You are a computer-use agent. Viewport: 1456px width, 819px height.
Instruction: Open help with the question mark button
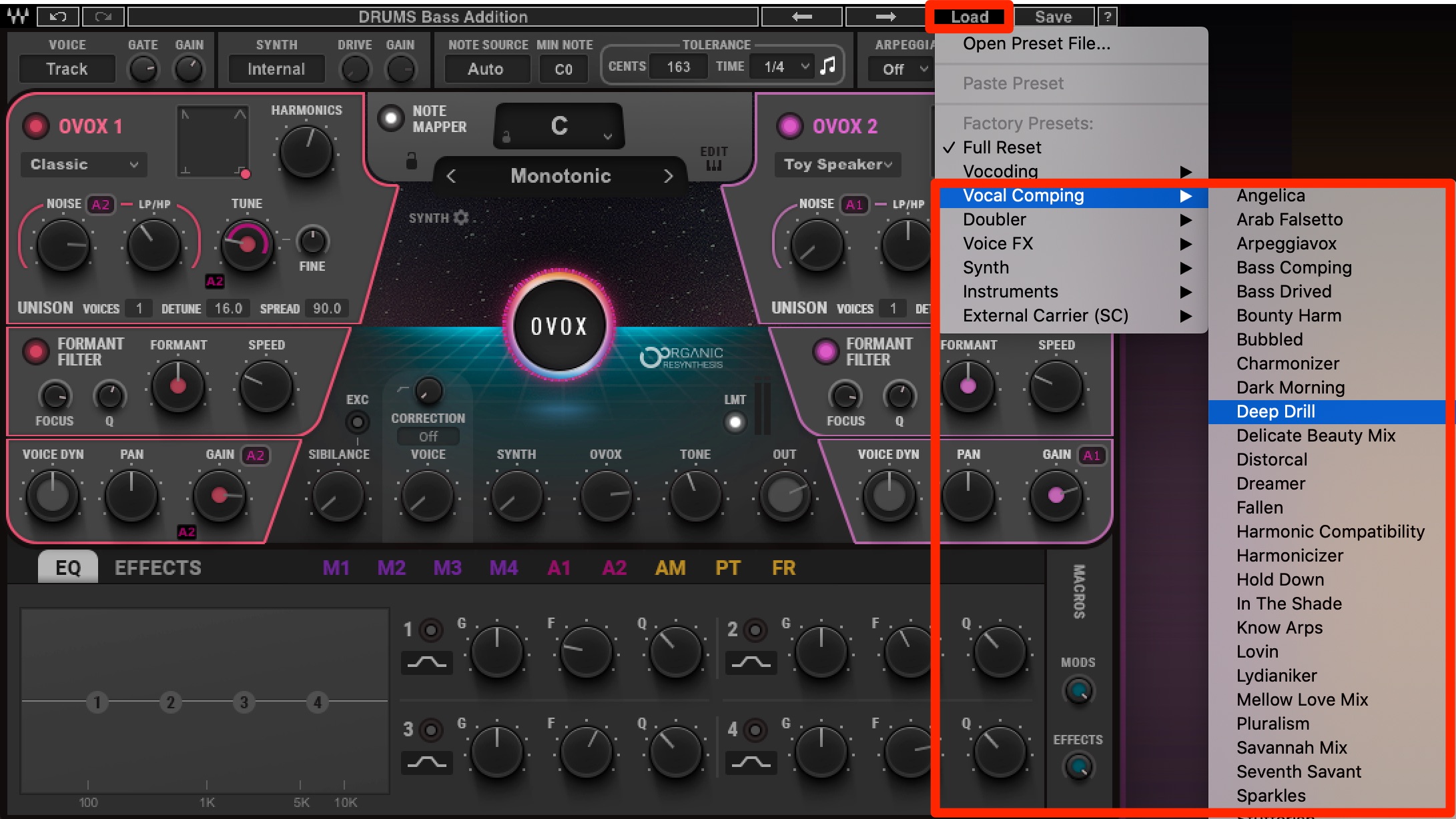[1108, 16]
